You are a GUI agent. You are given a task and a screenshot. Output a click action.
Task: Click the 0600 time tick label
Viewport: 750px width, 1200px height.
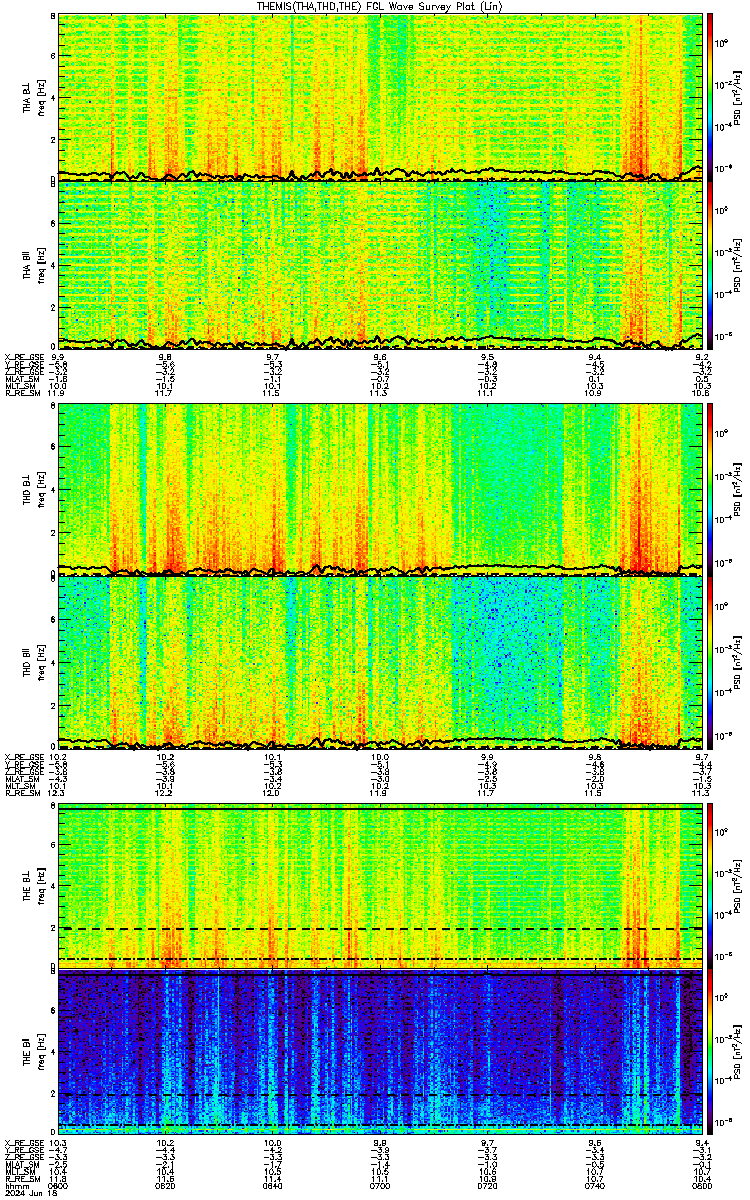click(x=58, y=1186)
